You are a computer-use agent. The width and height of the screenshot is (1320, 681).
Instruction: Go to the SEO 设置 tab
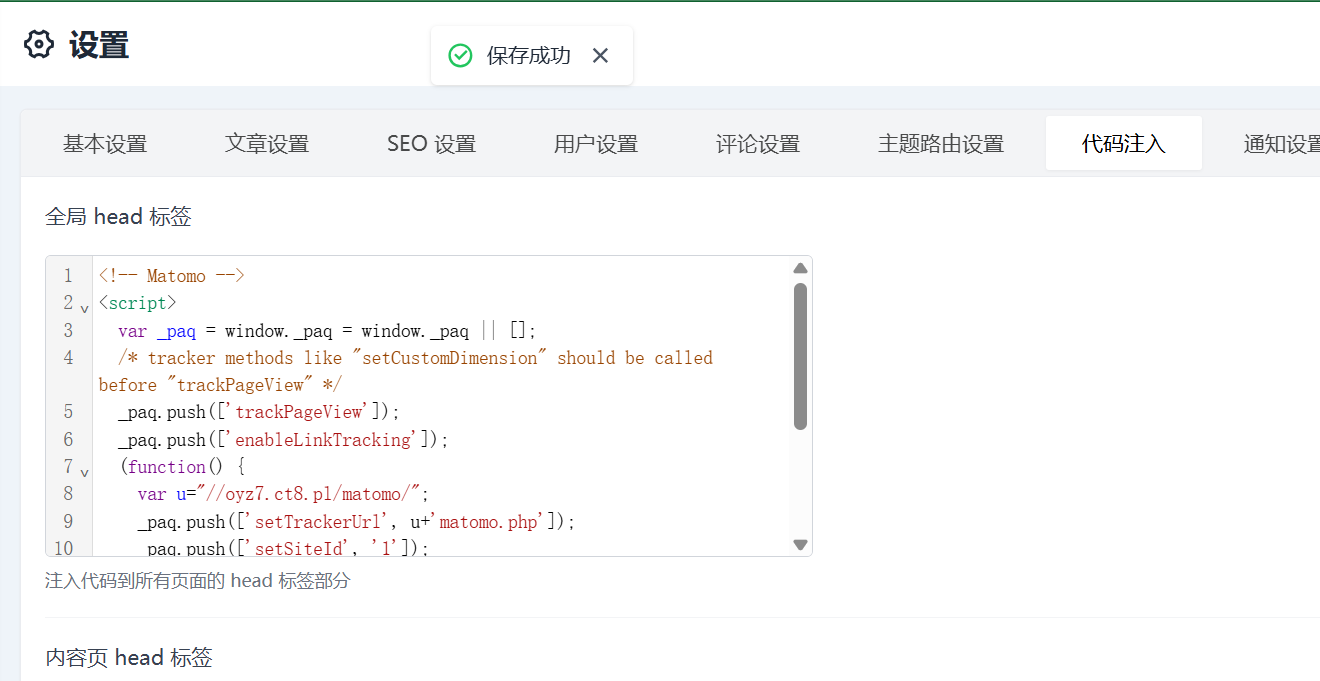[x=431, y=144]
